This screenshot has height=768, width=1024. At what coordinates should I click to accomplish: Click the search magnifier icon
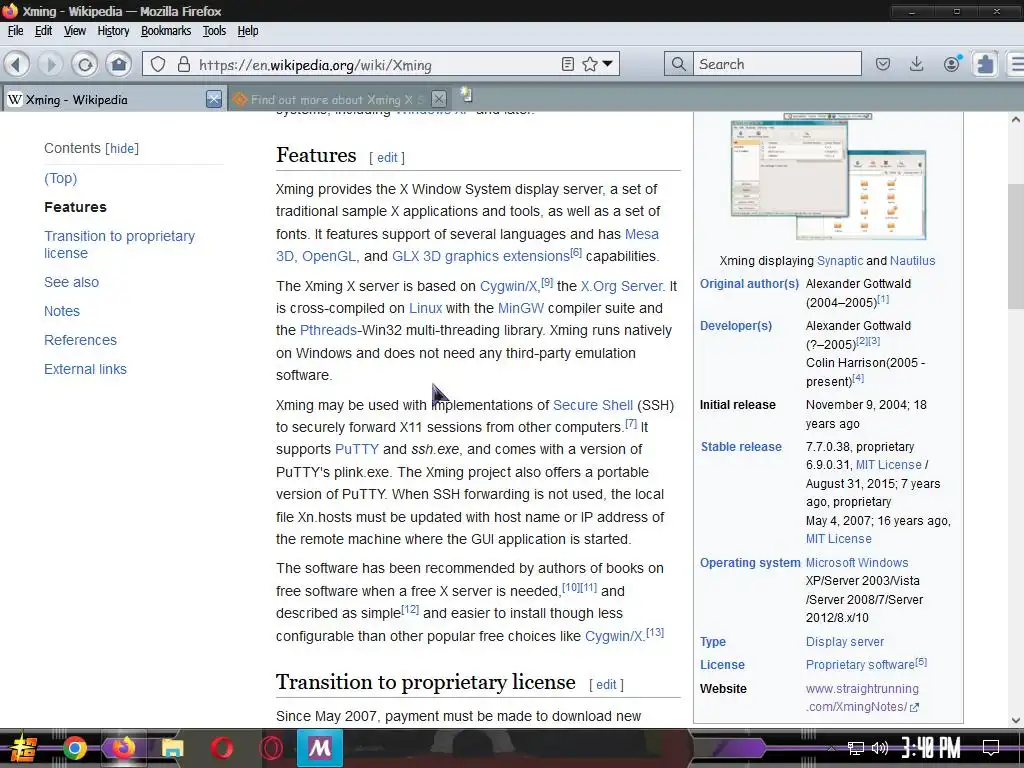(x=679, y=64)
